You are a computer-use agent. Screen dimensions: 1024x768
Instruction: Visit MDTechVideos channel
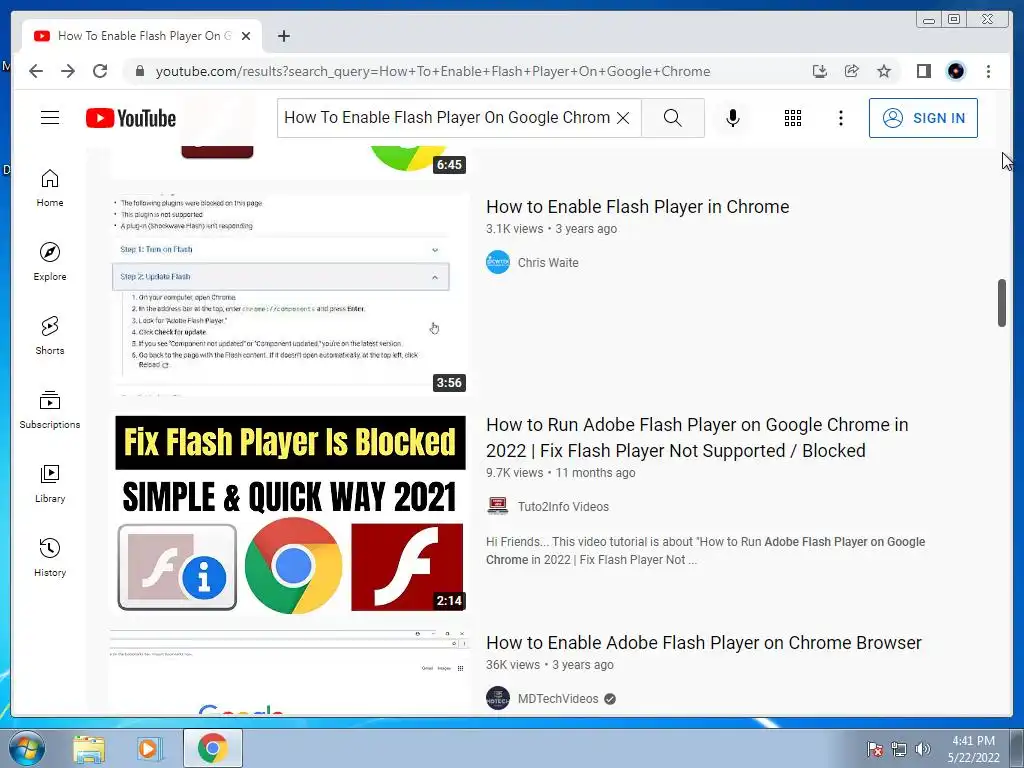pos(558,699)
